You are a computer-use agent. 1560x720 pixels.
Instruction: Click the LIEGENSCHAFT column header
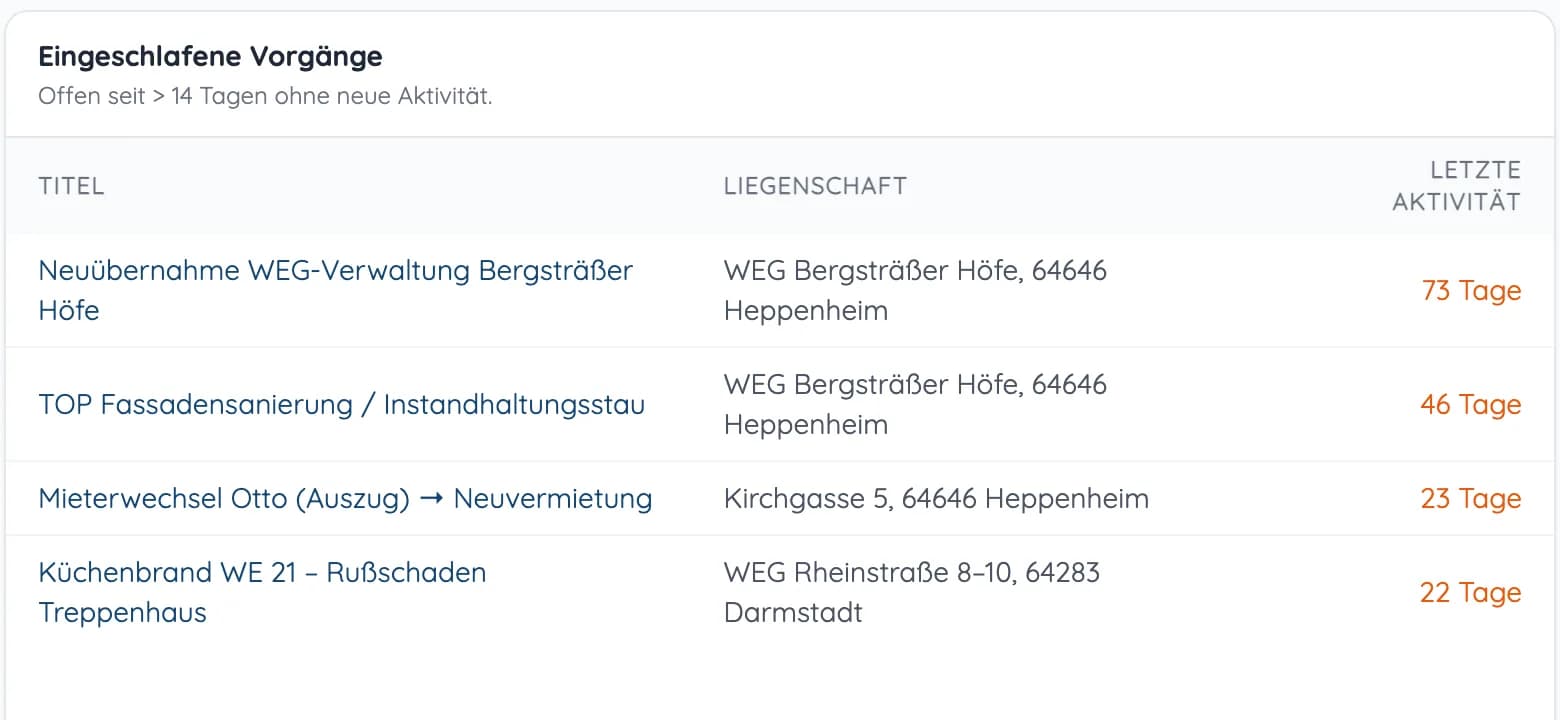click(815, 186)
